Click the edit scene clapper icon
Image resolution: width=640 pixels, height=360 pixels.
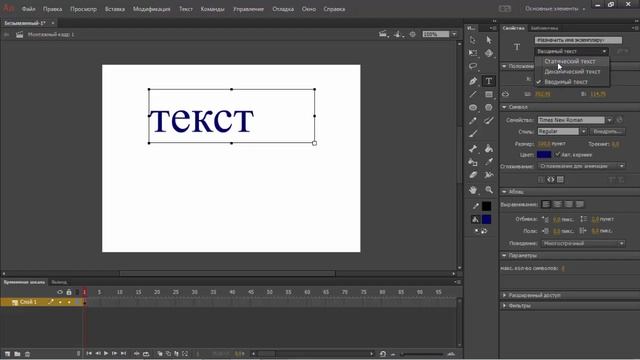(x=383, y=34)
